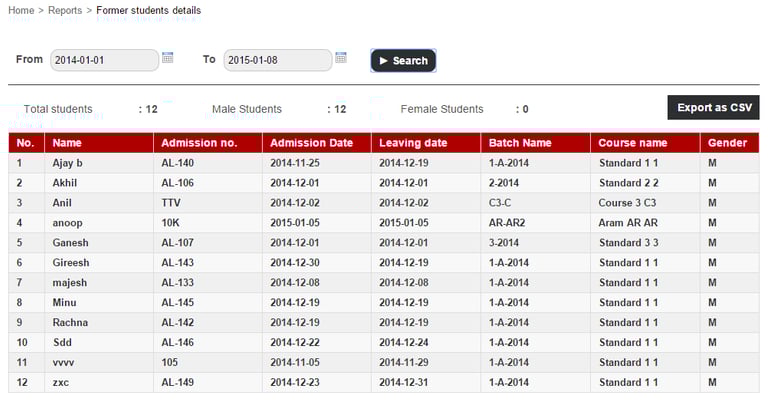768x402 pixels.
Task: Select the row for student Ganesh
Action: pos(384,243)
